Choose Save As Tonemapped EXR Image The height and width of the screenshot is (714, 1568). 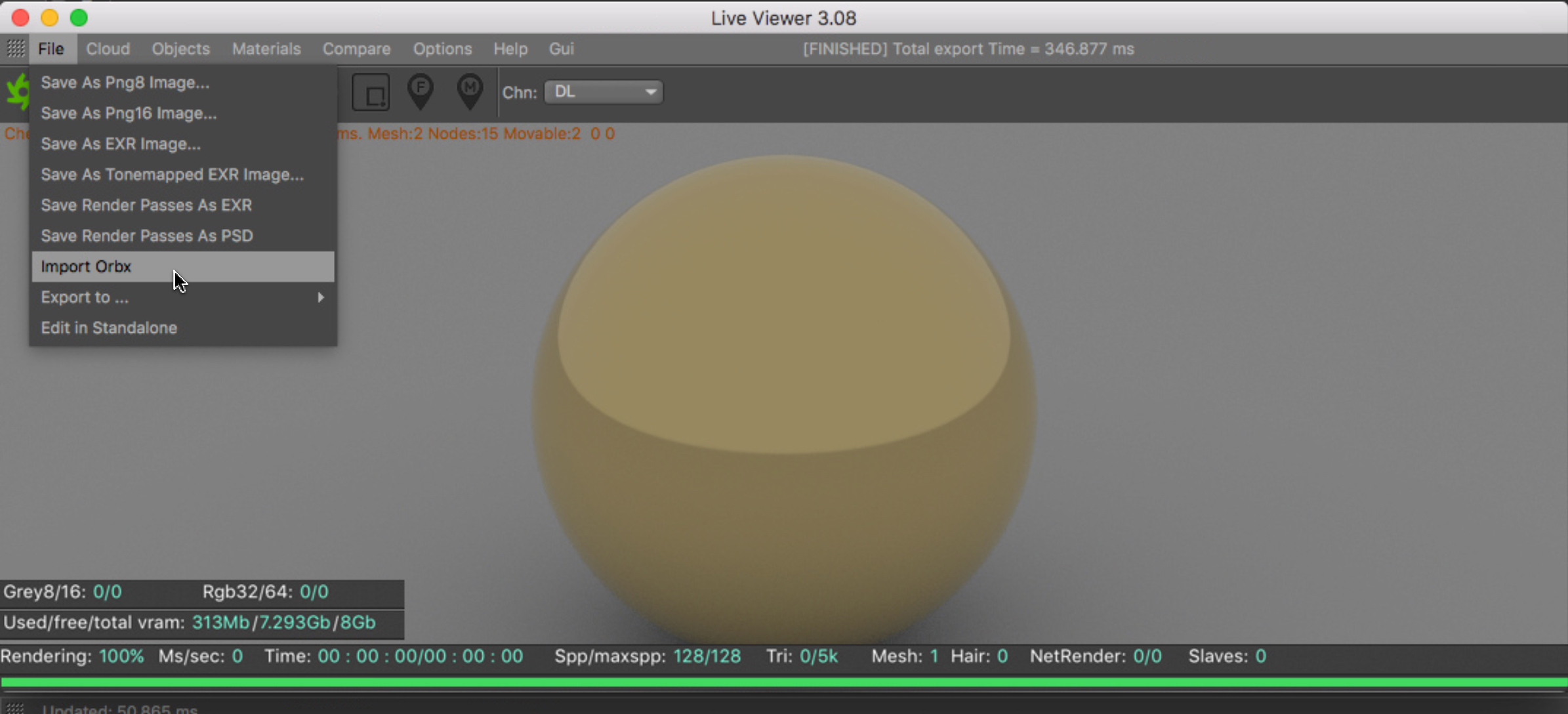pos(172,175)
